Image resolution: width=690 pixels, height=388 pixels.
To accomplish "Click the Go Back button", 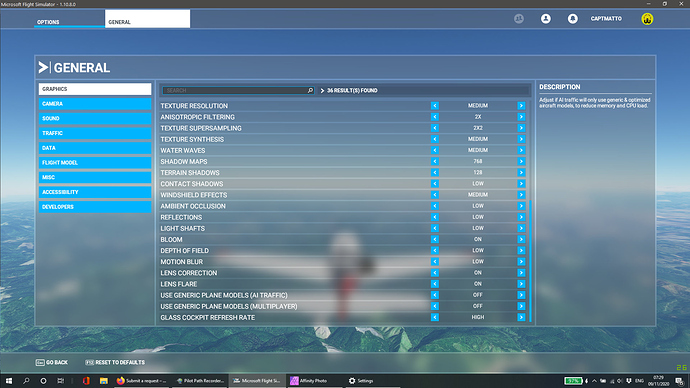I will (52, 362).
